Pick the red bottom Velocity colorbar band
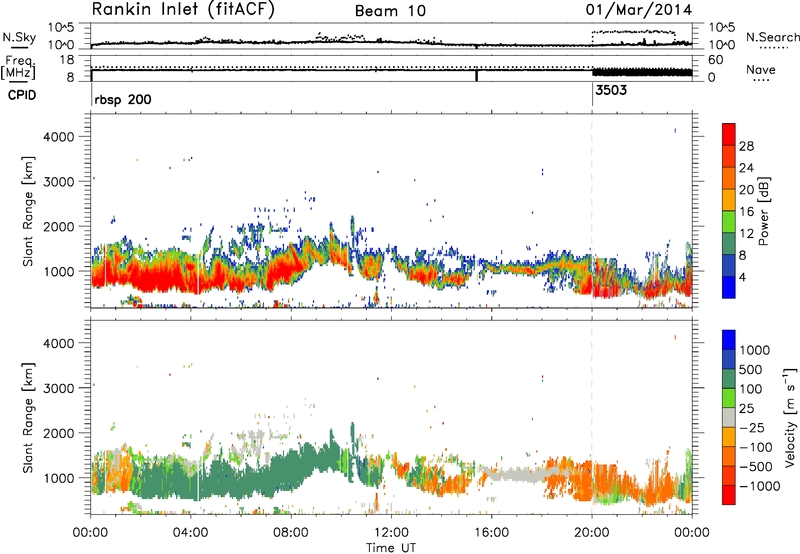 point(729,495)
